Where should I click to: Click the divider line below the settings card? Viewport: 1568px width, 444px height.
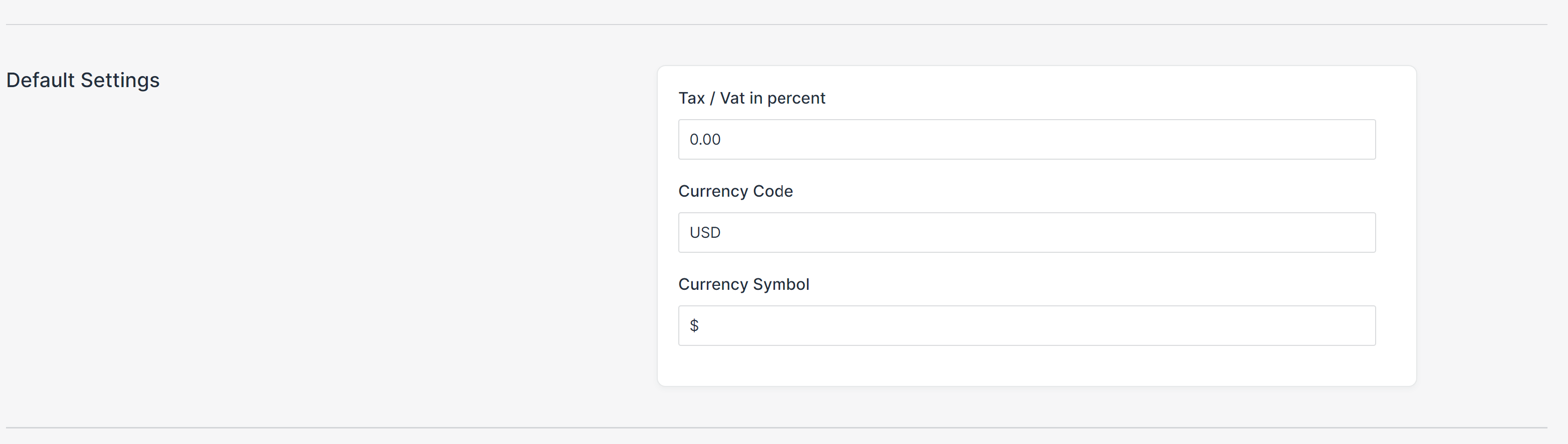click(776, 427)
